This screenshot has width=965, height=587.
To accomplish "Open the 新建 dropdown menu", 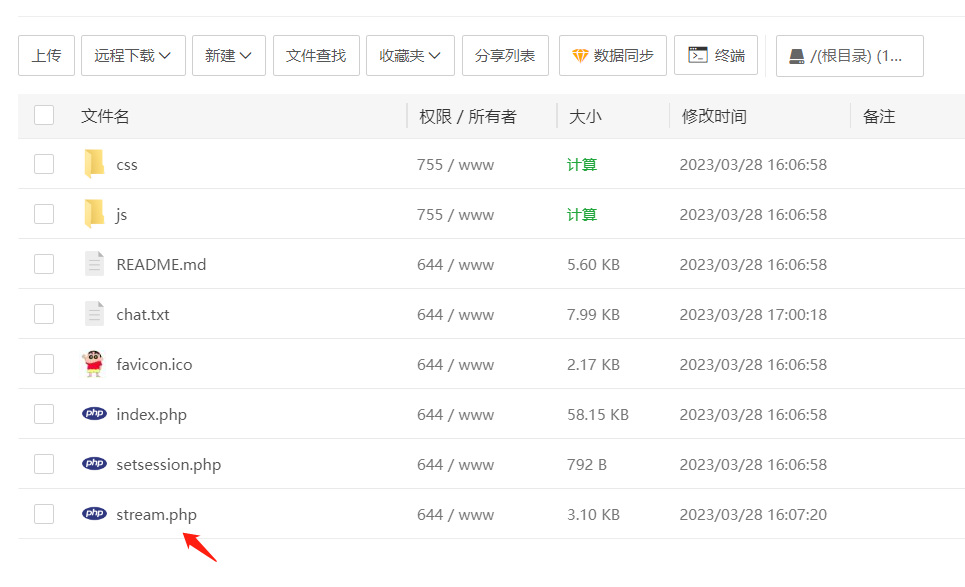I will click(228, 56).
